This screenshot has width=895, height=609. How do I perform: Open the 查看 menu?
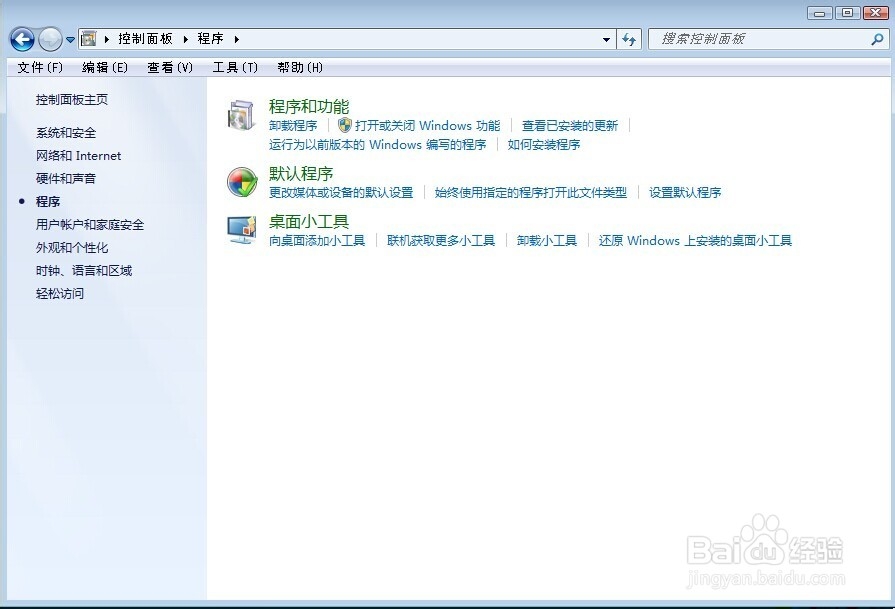[169, 67]
